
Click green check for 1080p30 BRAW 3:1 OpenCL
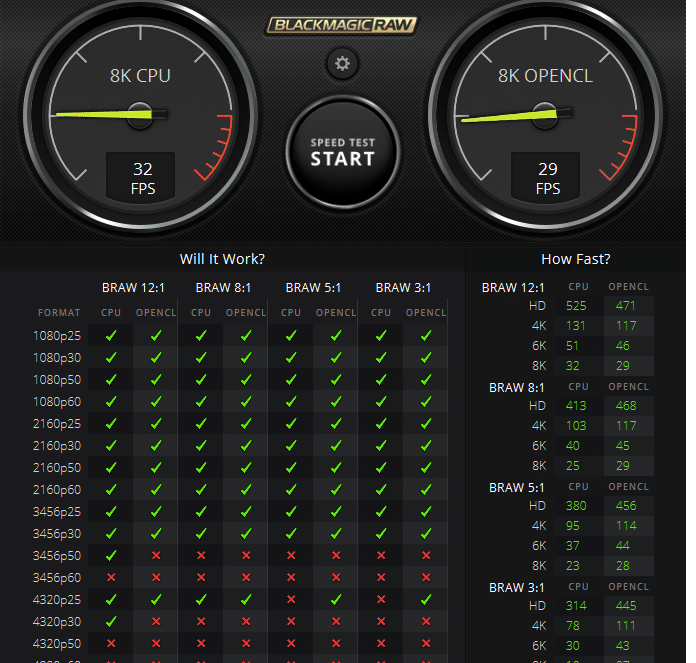click(x=426, y=358)
